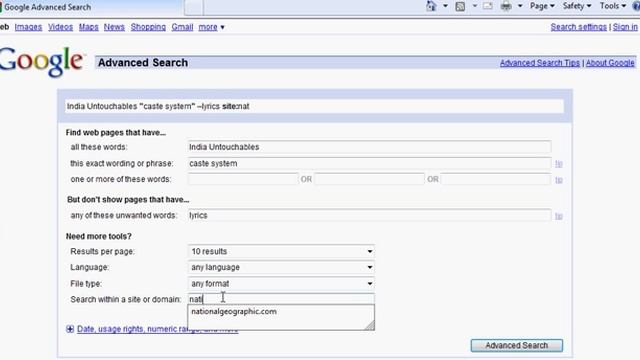This screenshot has height=360, width=640.
Task: Open the Safety menu
Action: 576,6
